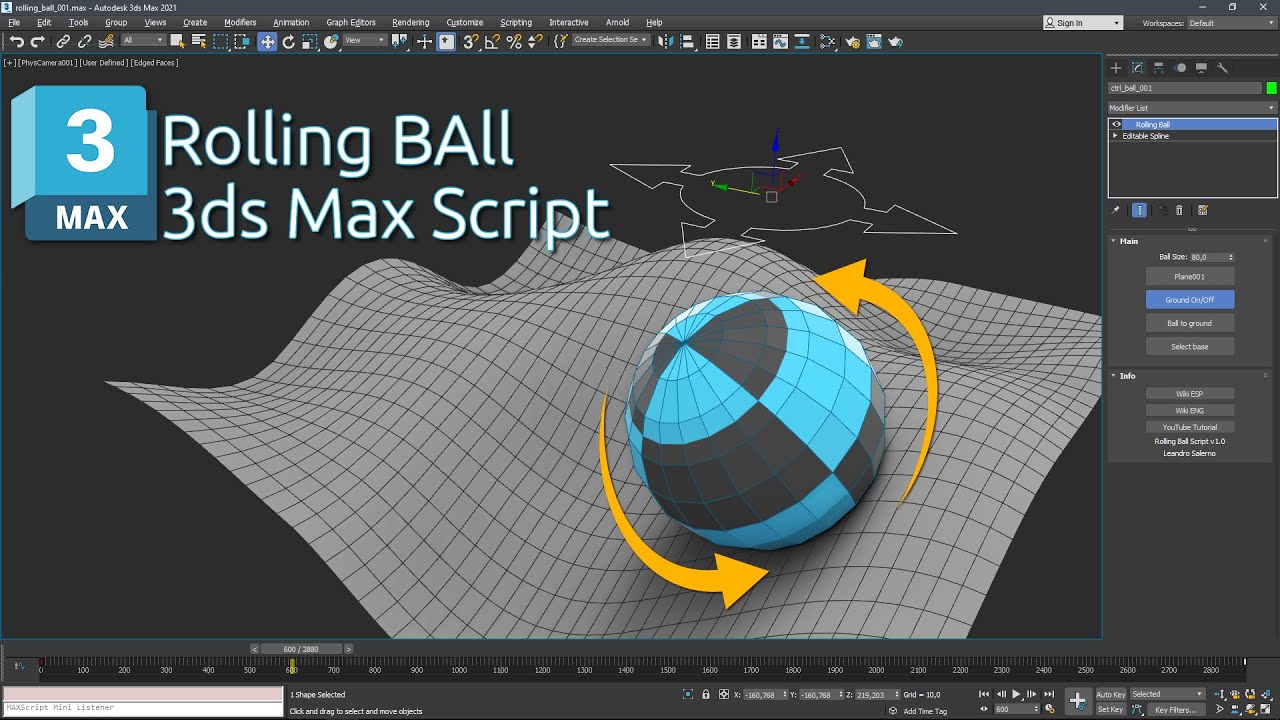Toggle the Spinner Snap button
This screenshot has width=1280, height=720.
pyautogui.click(x=535, y=41)
